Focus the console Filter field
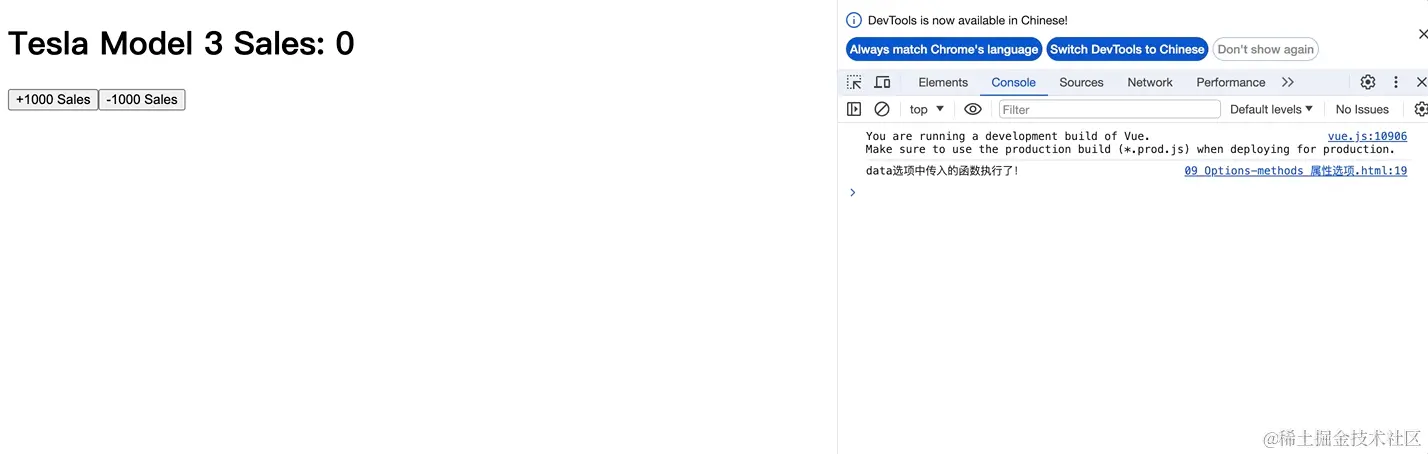The height and width of the screenshot is (454, 1428). click(1110, 109)
